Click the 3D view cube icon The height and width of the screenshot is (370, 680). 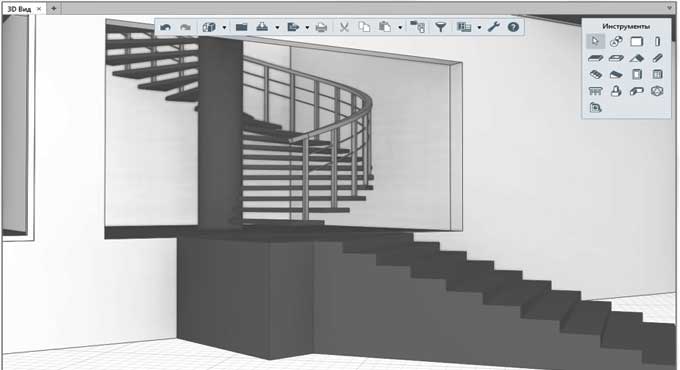coord(209,27)
